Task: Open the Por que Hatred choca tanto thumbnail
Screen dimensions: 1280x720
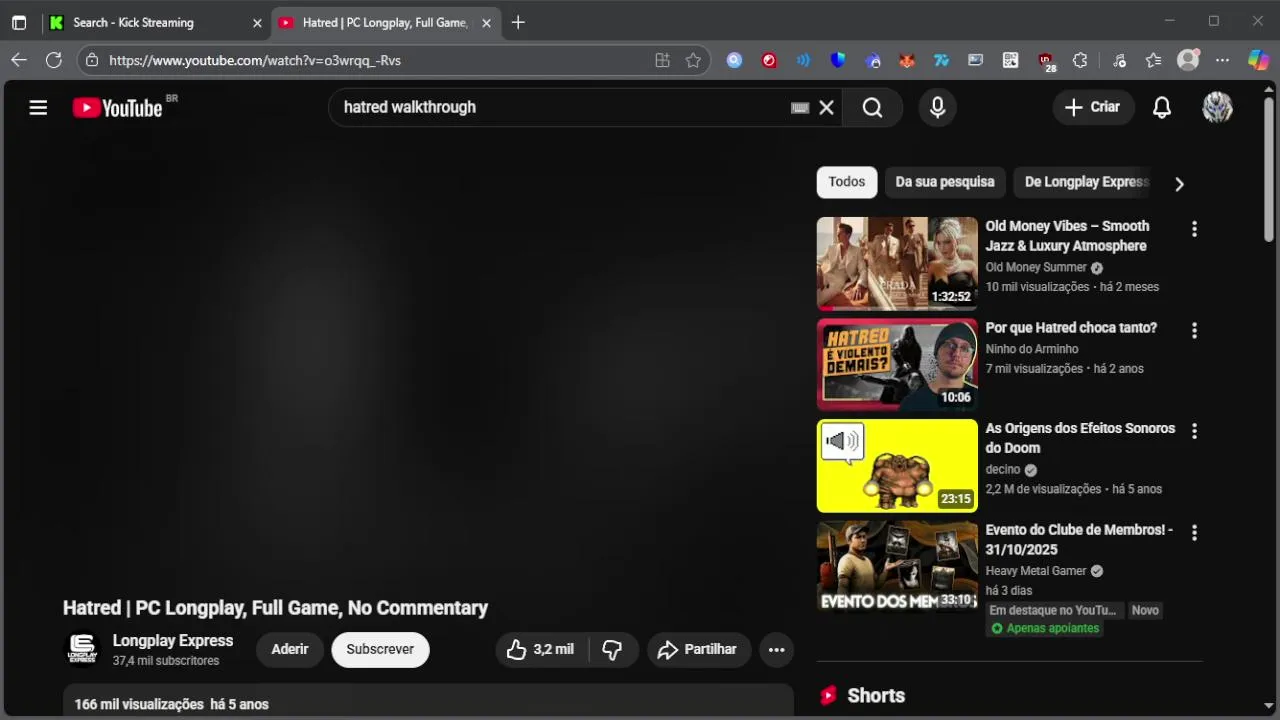Action: [897, 364]
